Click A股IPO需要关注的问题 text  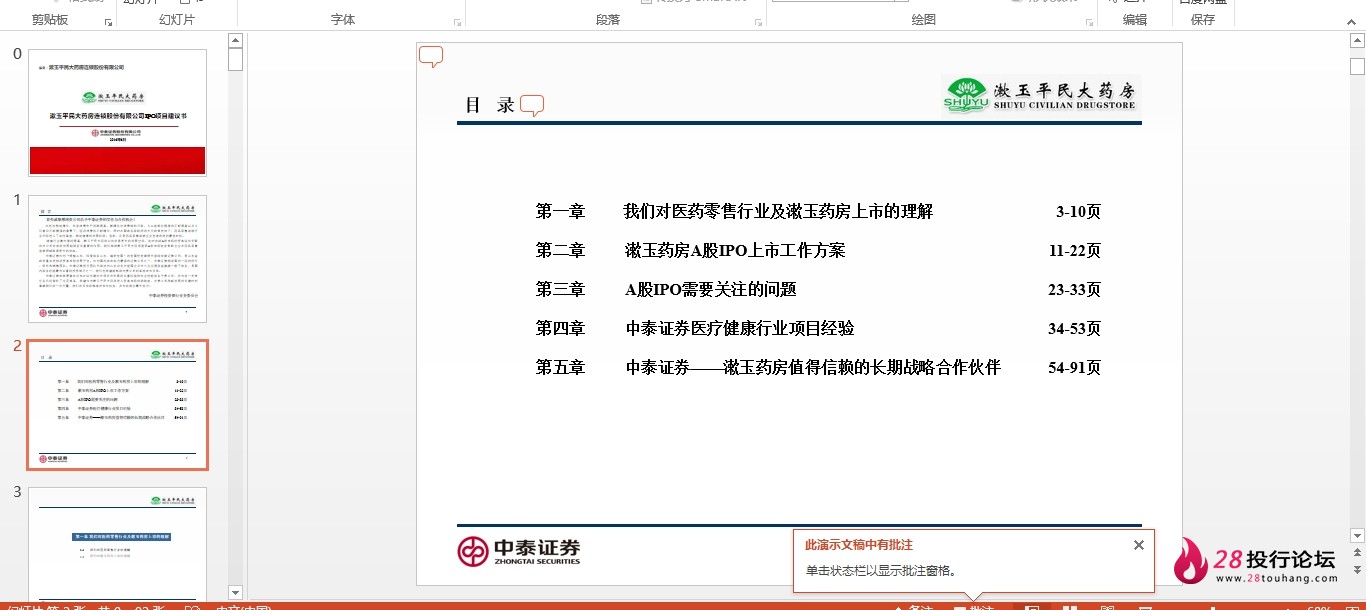[x=711, y=290]
